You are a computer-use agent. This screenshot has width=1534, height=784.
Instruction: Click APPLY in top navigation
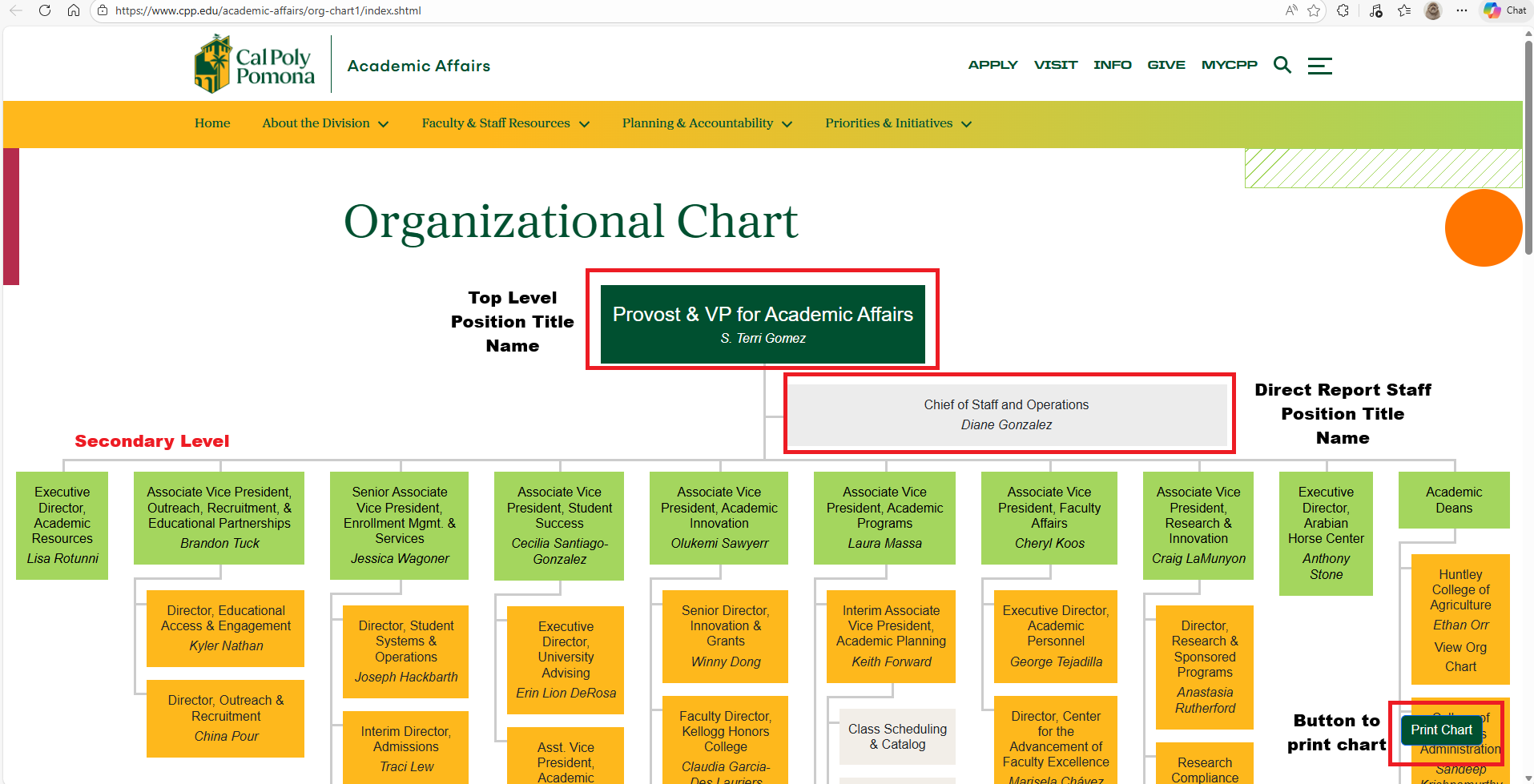(992, 65)
